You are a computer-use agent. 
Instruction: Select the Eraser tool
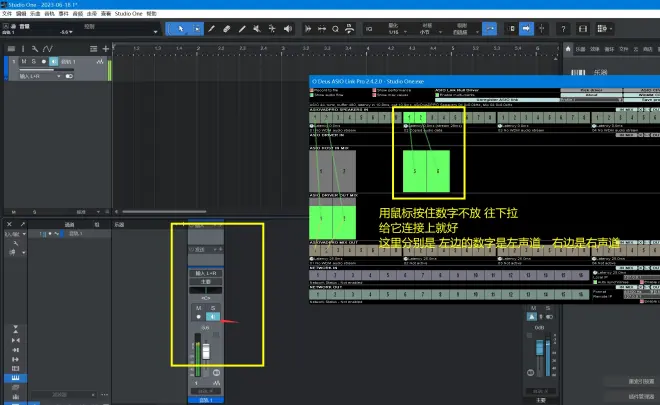click(226, 29)
